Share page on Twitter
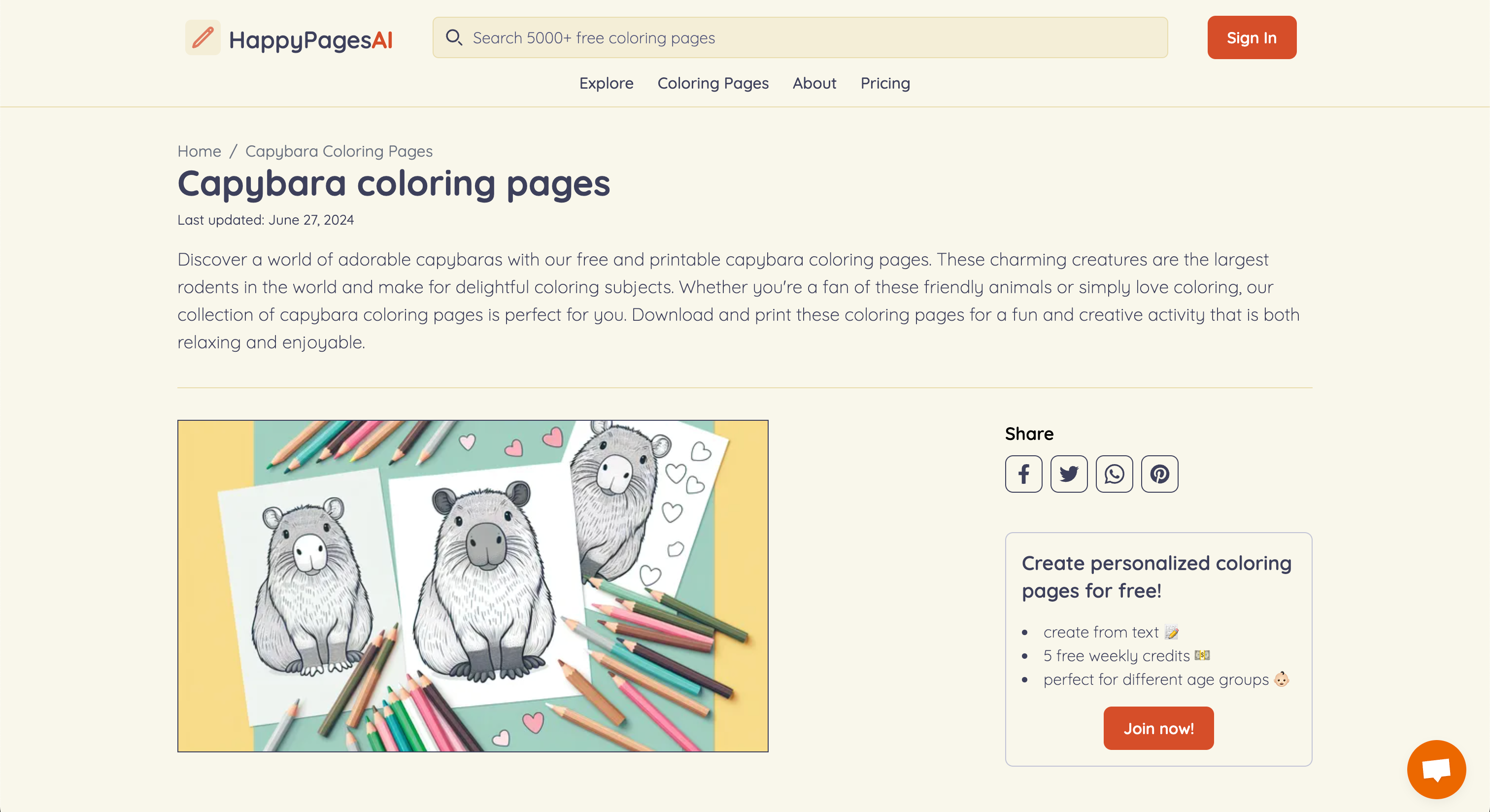 click(x=1068, y=474)
